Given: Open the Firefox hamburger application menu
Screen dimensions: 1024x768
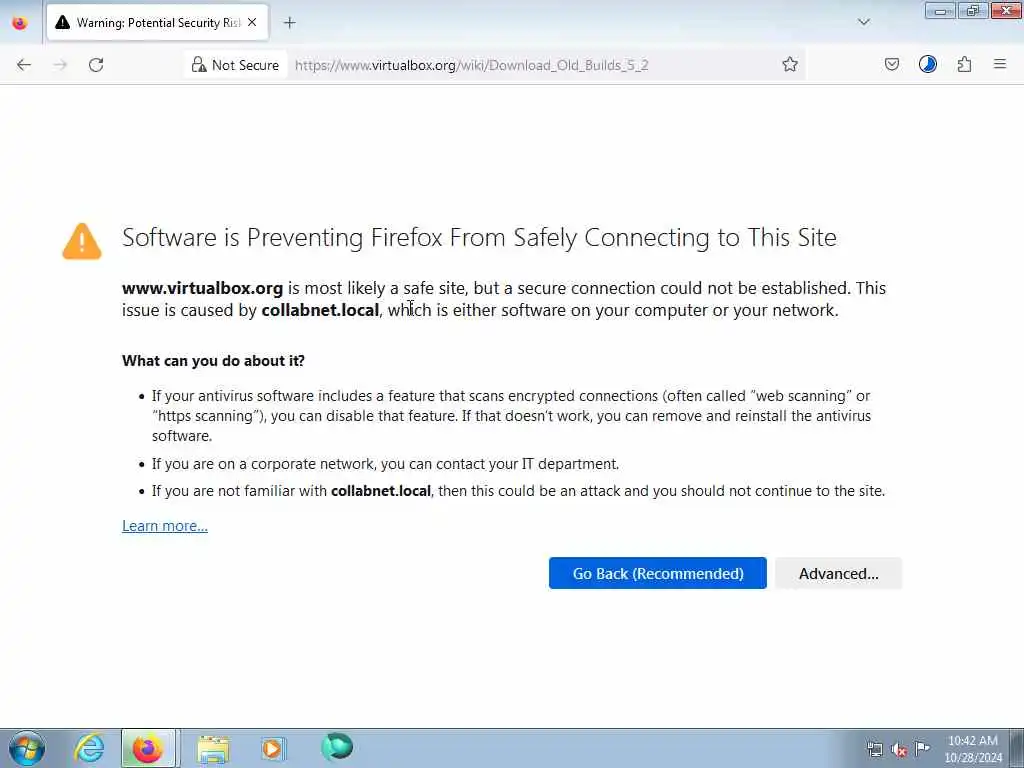Looking at the screenshot, I should [x=1000, y=64].
